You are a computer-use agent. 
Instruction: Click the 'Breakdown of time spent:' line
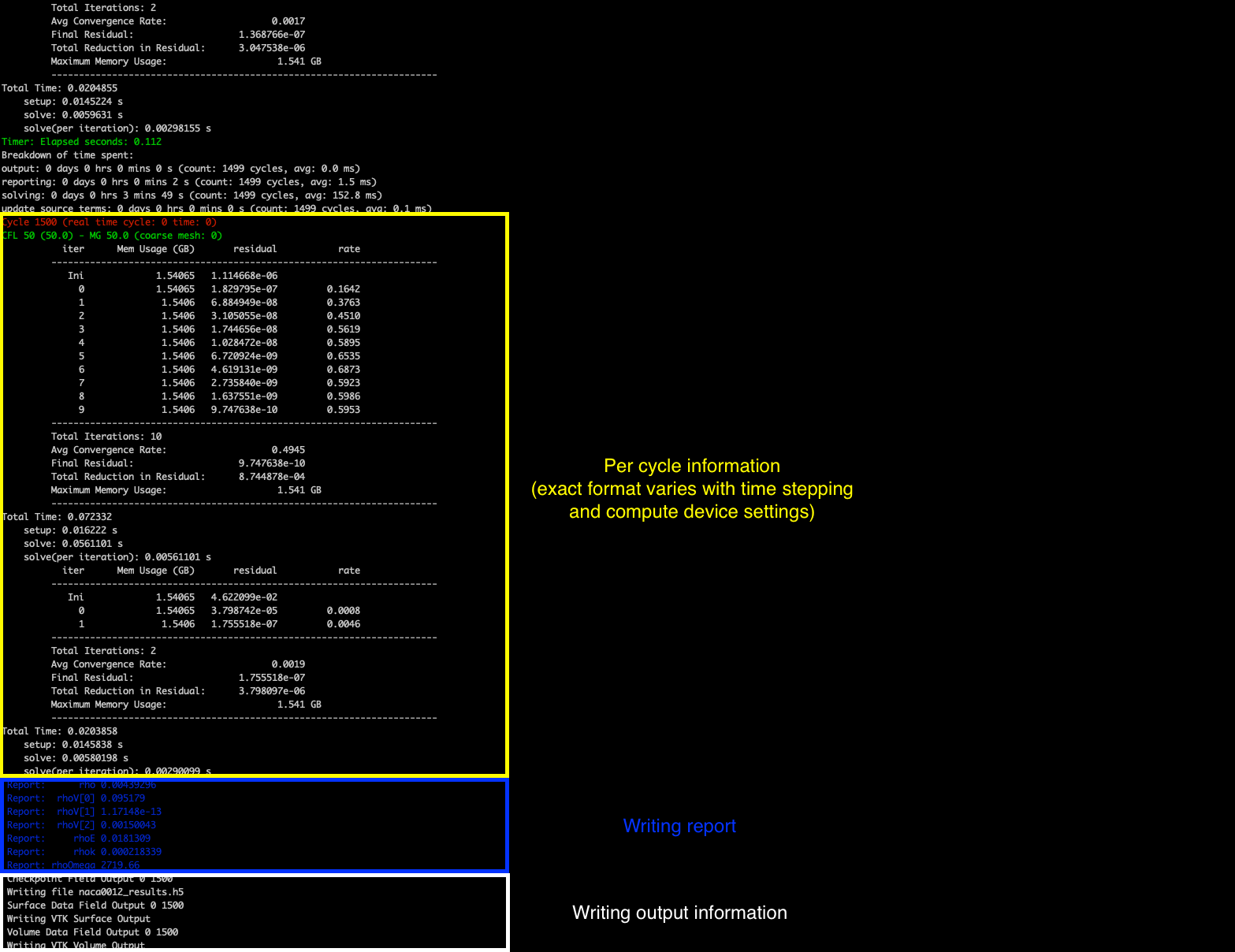pyautogui.click(x=68, y=155)
